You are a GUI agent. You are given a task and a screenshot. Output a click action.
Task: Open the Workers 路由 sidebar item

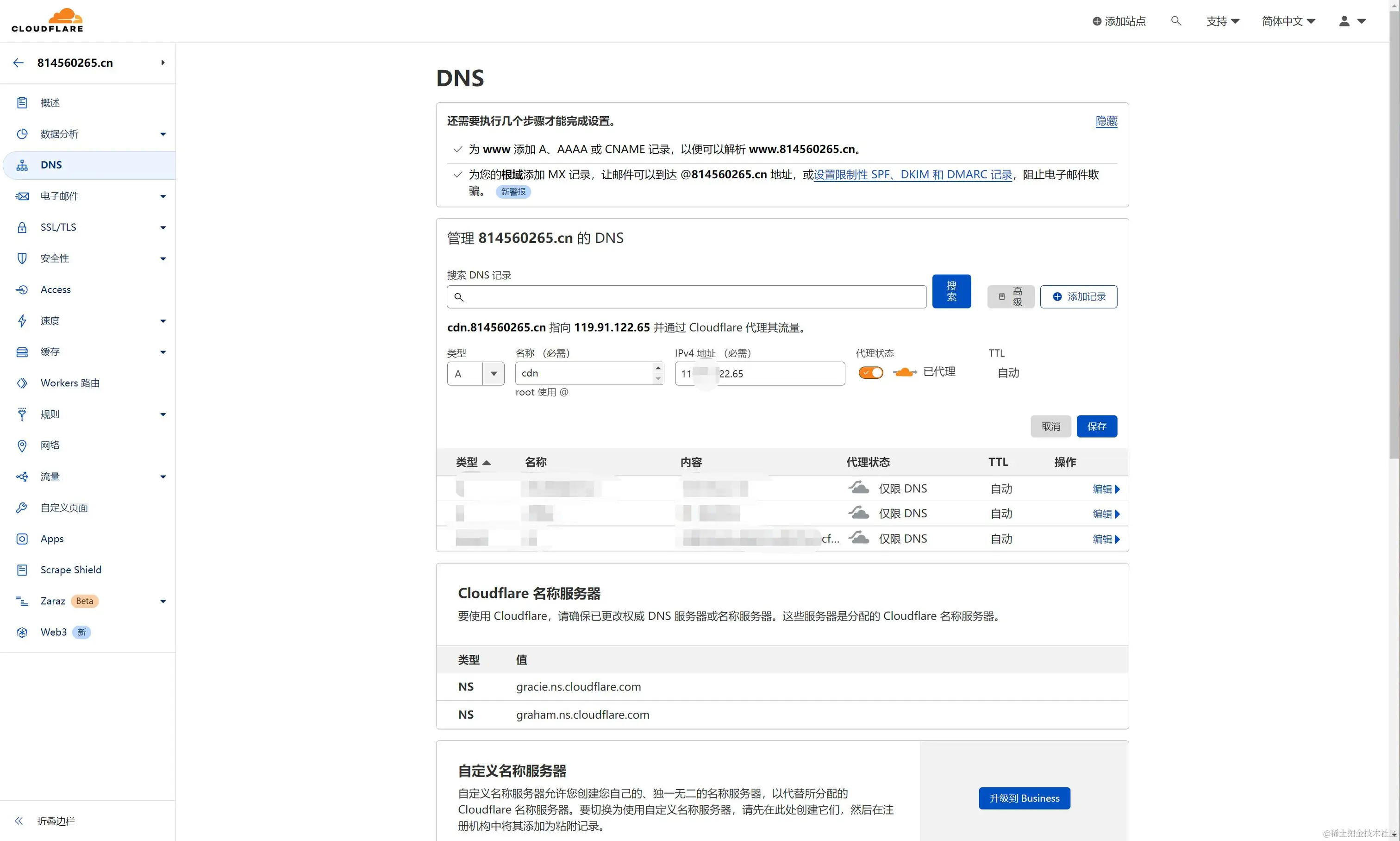(x=70, y=383)
